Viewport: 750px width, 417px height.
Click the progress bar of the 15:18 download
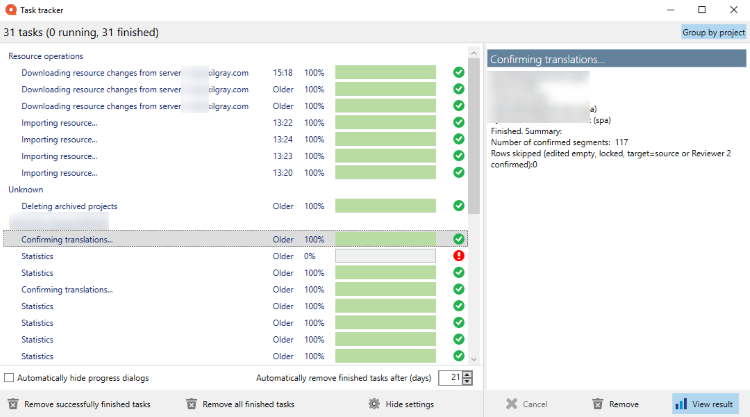[x=385, y=73]
